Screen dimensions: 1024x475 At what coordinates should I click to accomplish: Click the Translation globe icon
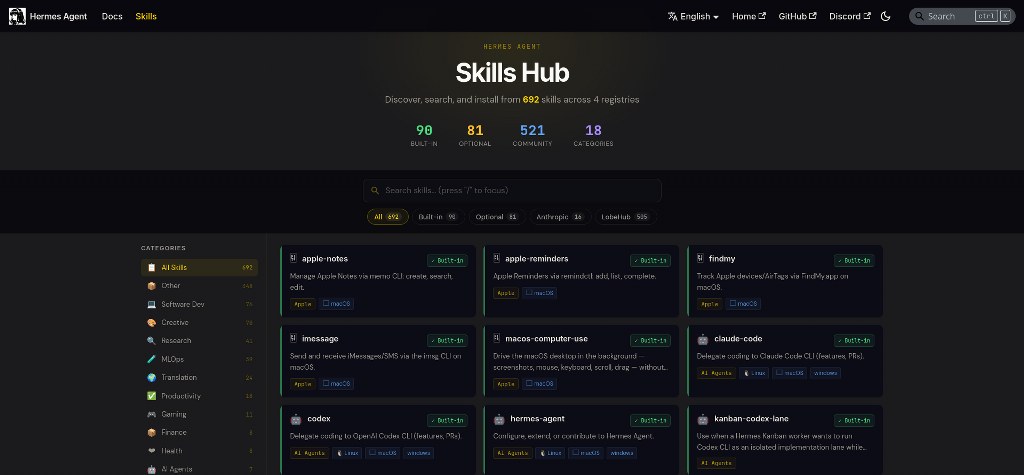[x=152, y=377]
